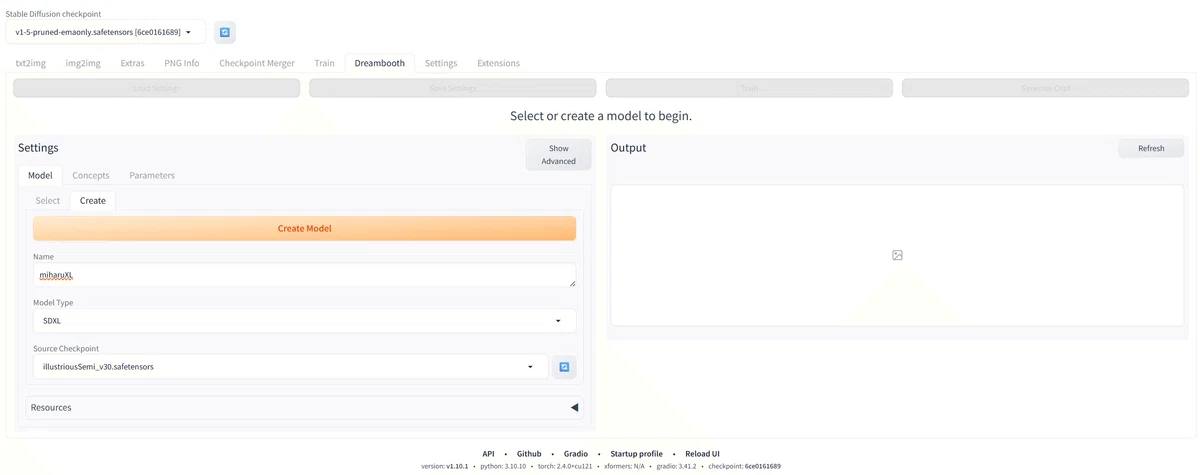
Task: Select the Dreambooth tab
Action: click(x=380, y=63)
